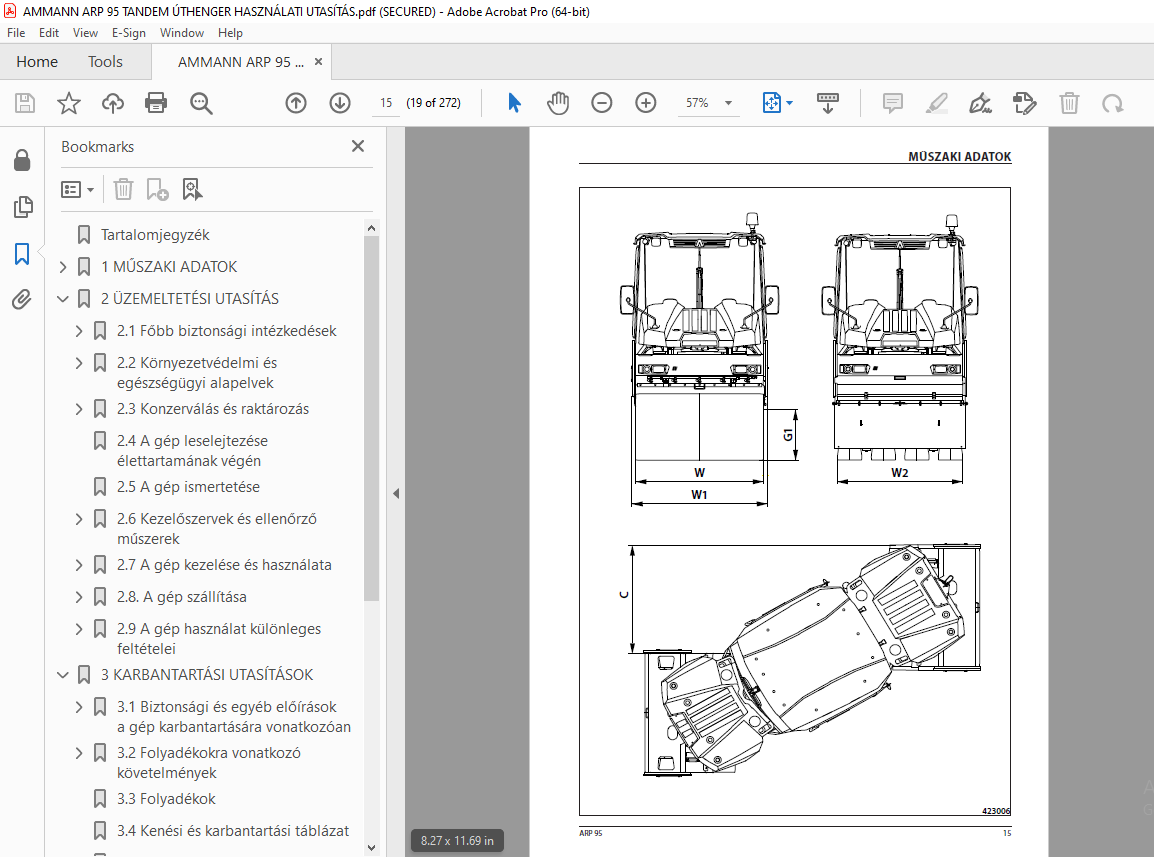Screen dimensions: 1154x857
Task: Open the zoom level dropdown
Action: point(729,103)
